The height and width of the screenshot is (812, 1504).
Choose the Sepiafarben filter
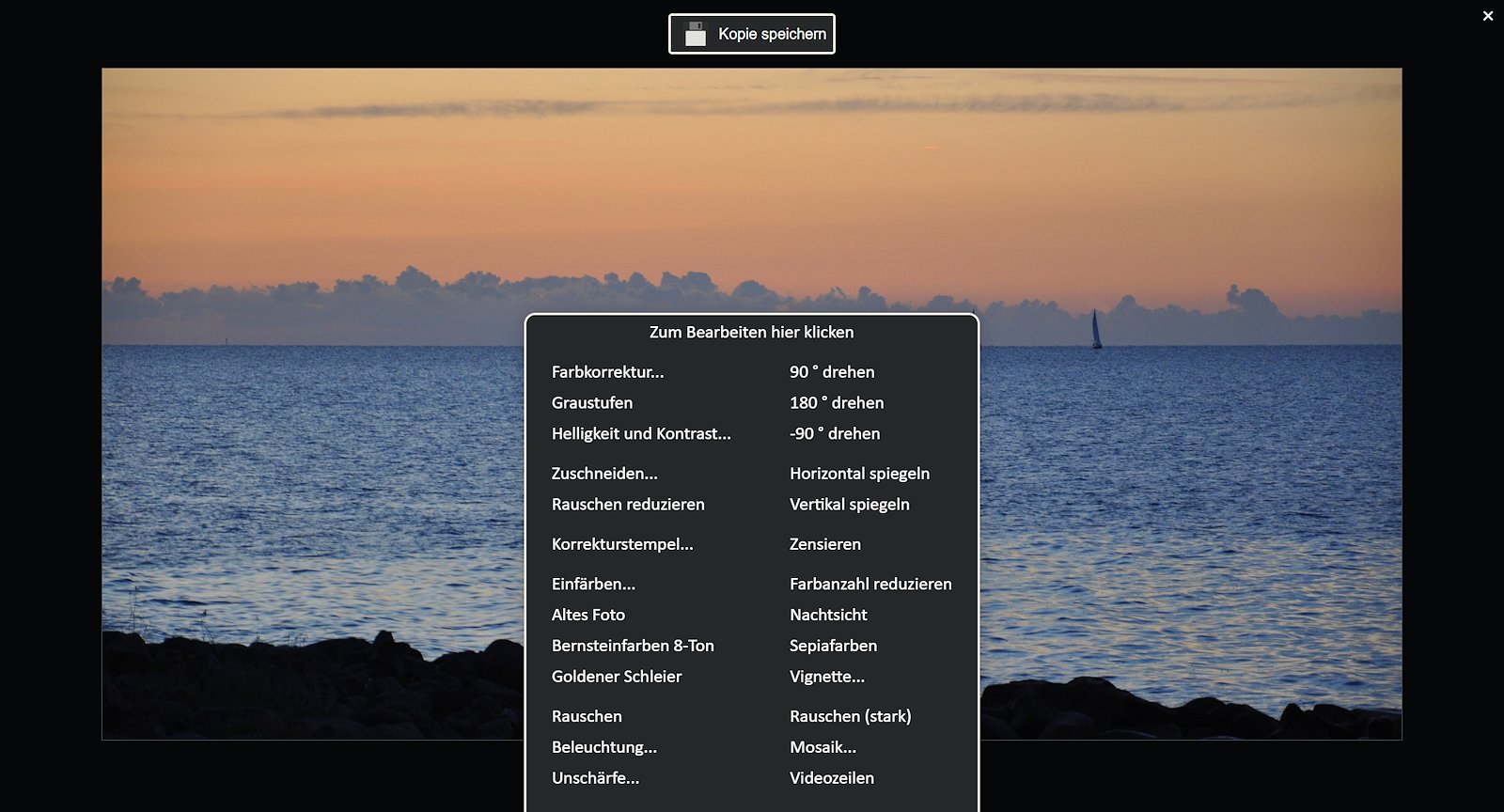[833, 646]
